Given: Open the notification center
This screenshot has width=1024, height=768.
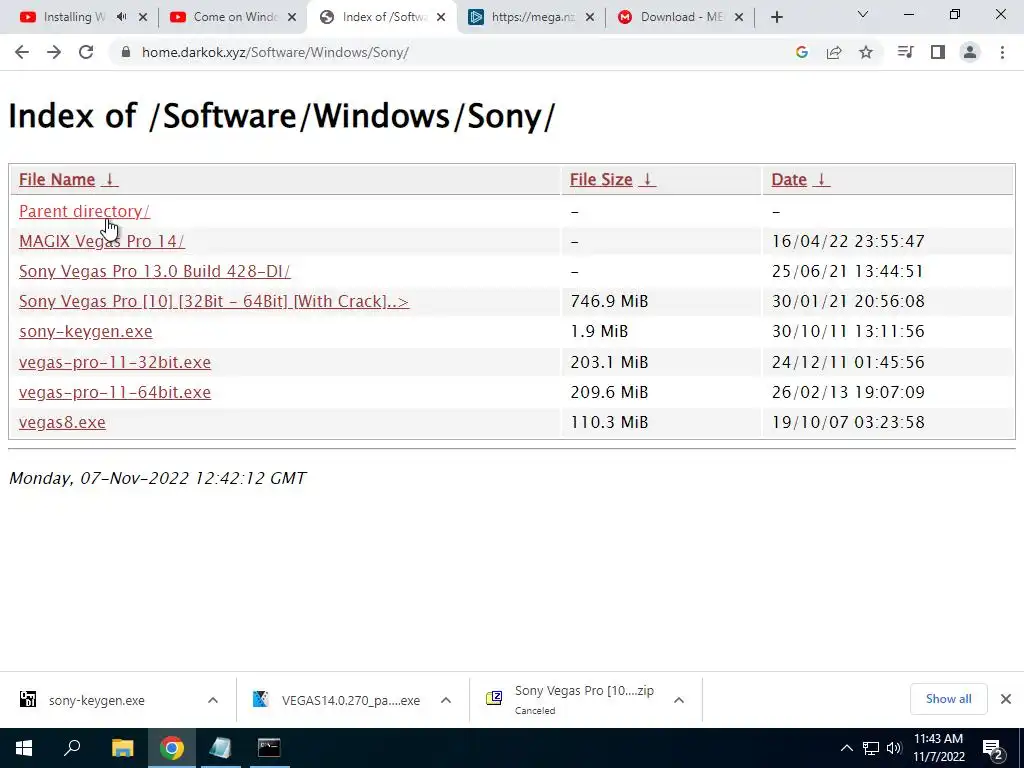Looking at the screenshot, I should tap(993, 749).
